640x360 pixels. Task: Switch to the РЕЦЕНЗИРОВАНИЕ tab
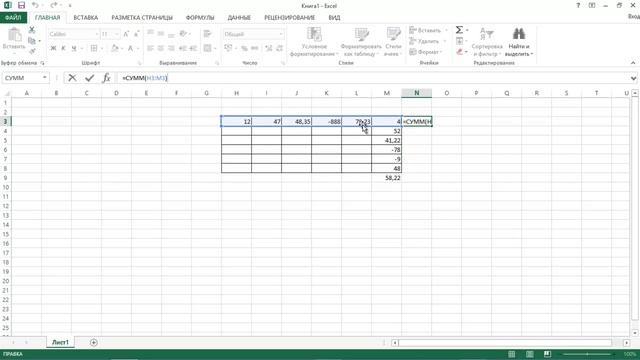289,18
